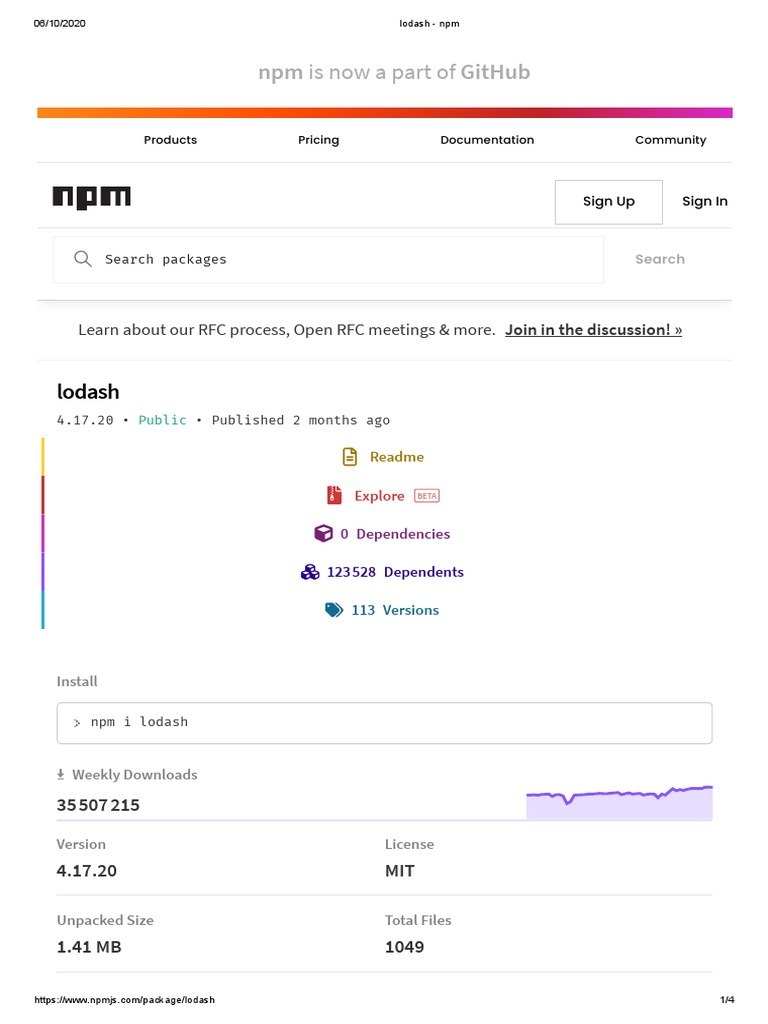This screenshot has height=1024, width=768.
Task: Click the Versions tags icon
Action: coord(334,610)
